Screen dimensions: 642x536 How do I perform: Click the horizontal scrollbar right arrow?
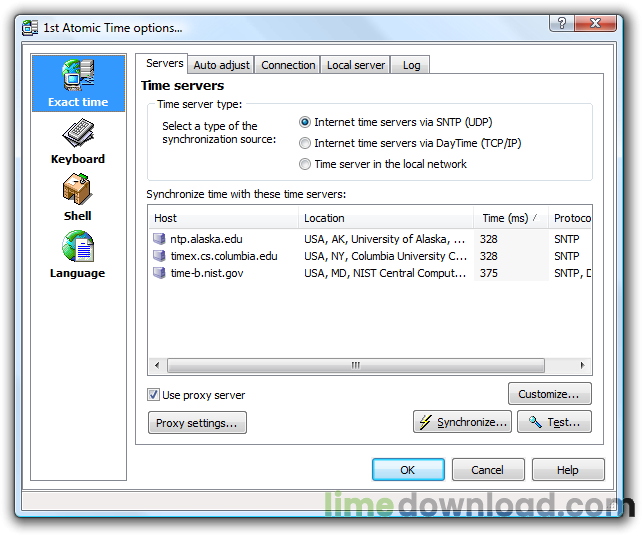coord(583,365)
